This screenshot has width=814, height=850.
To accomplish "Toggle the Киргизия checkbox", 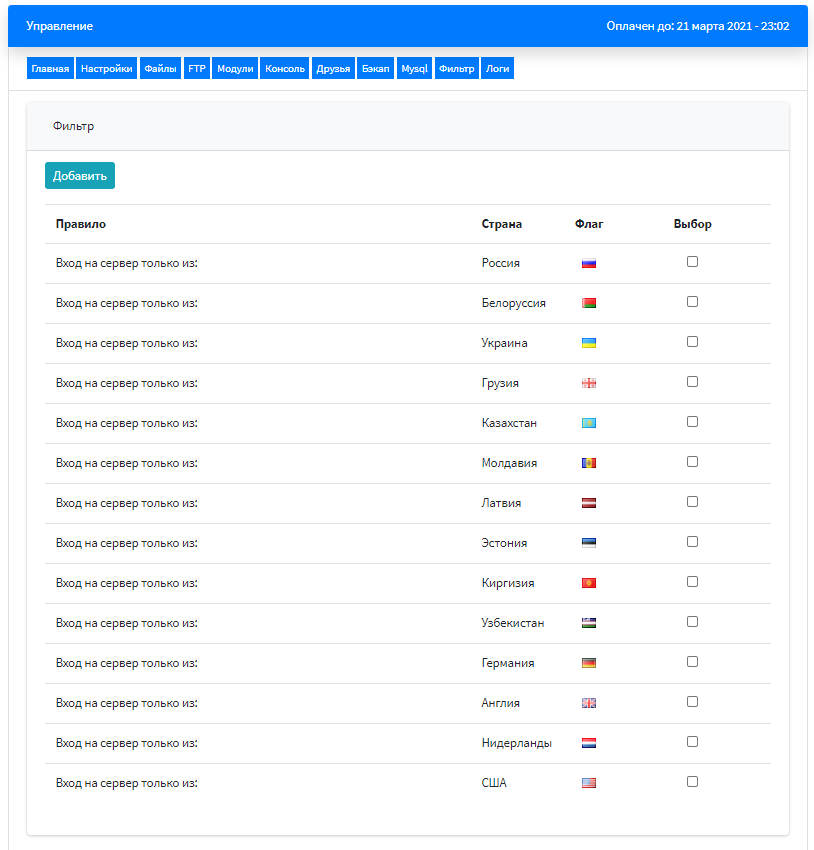I will coord(692,582).
